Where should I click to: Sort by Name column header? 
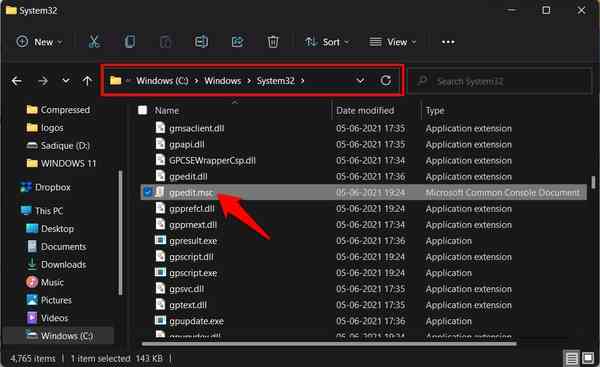[x=167, y=111]
